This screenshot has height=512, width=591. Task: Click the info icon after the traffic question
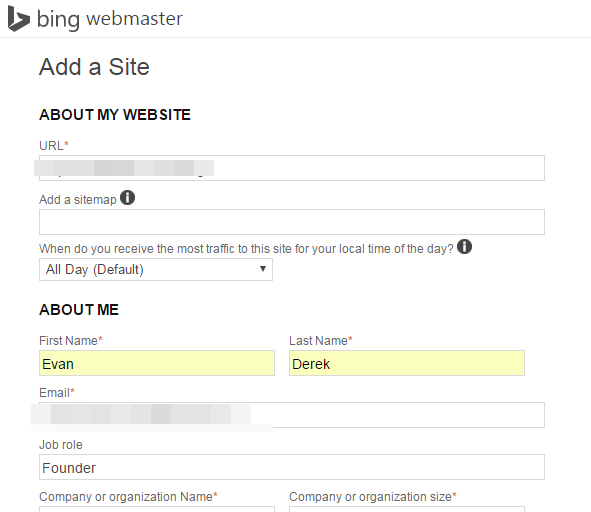pos(464,247)
